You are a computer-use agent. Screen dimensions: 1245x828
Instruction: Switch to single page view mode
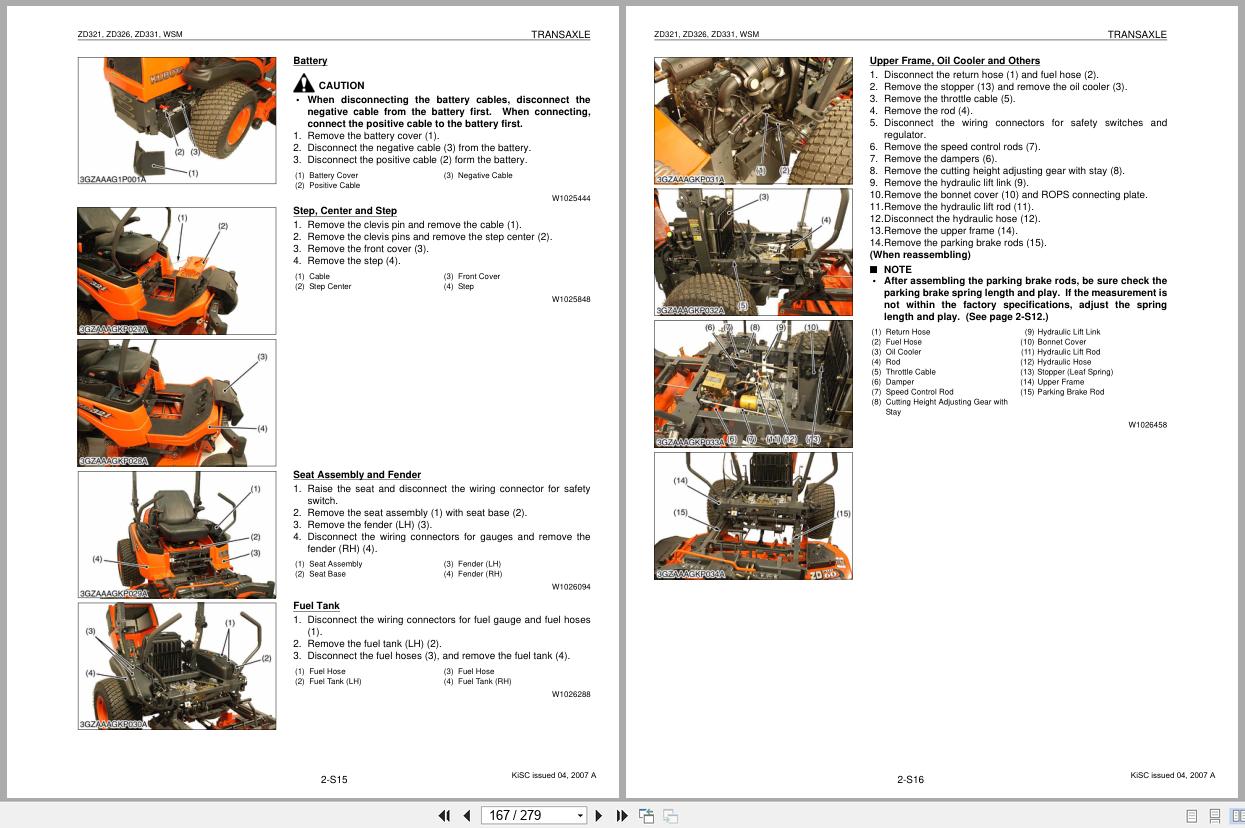[x=1190, y=816]
